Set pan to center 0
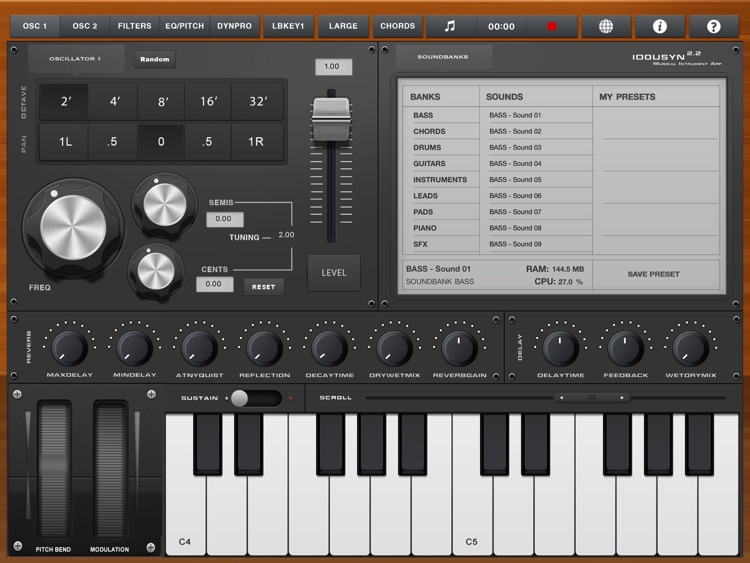Image resolution: width=750 pixels, height=563 pixels. [161, 142]
